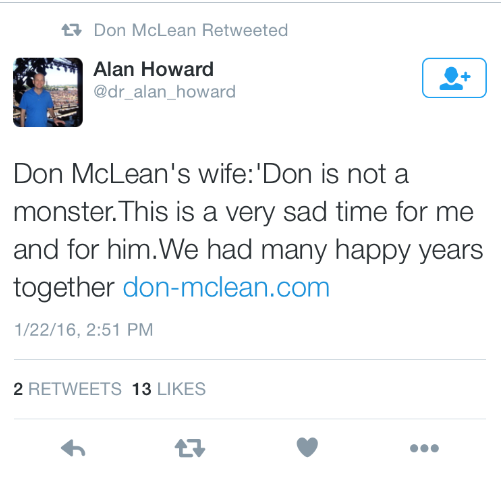The image size is (501, 478).
Task: Open more options via the three dots
Action: coord(424,448)
